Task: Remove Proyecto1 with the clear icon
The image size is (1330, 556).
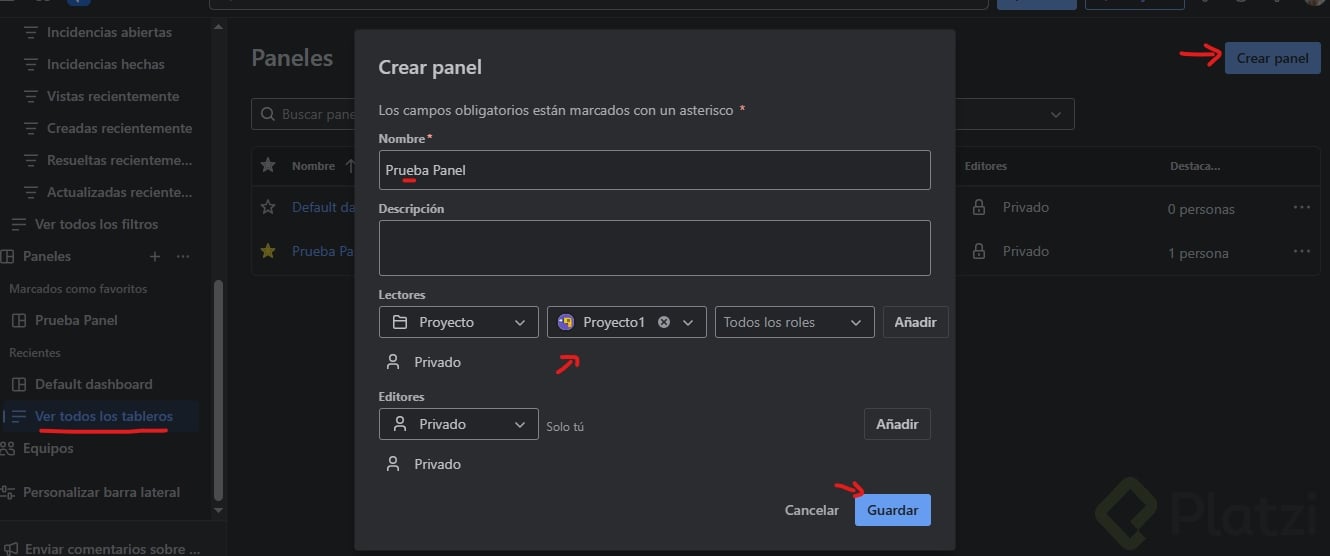Action: (x=664, y=322)
